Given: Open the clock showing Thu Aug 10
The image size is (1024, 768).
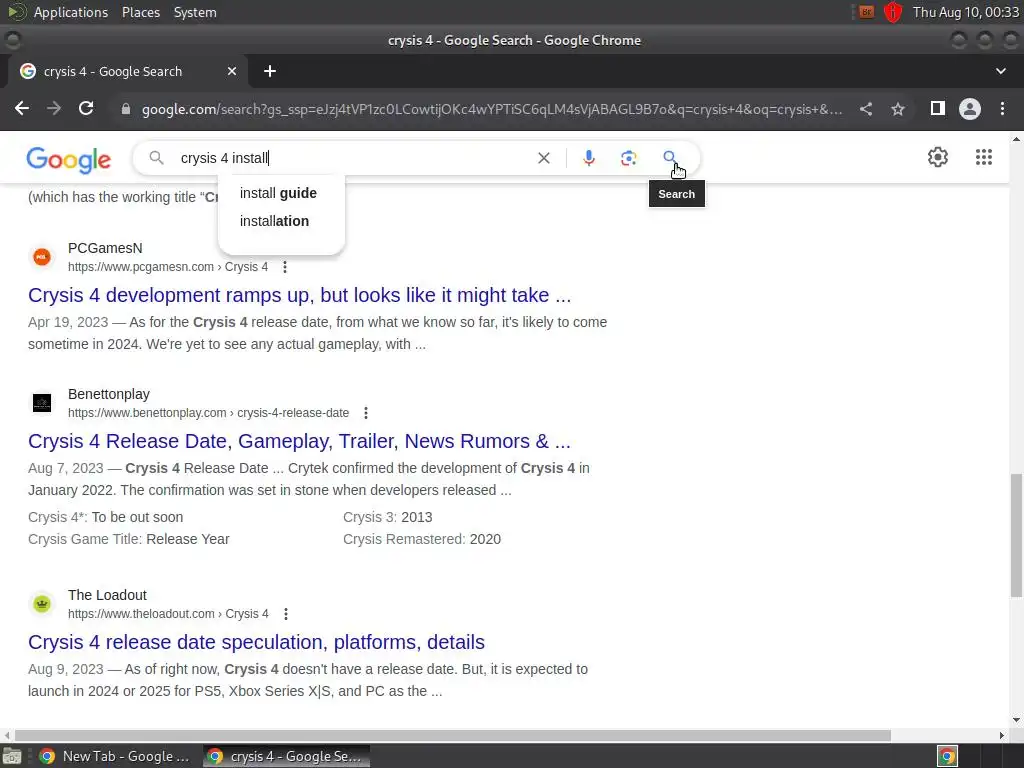Looking at the screenshot, I should (966, 12).
